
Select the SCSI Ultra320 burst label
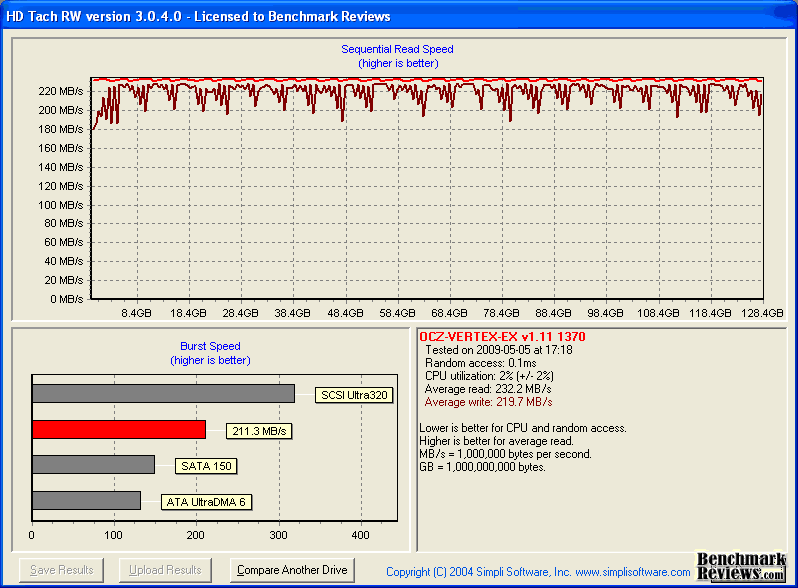tap(354, 395)
